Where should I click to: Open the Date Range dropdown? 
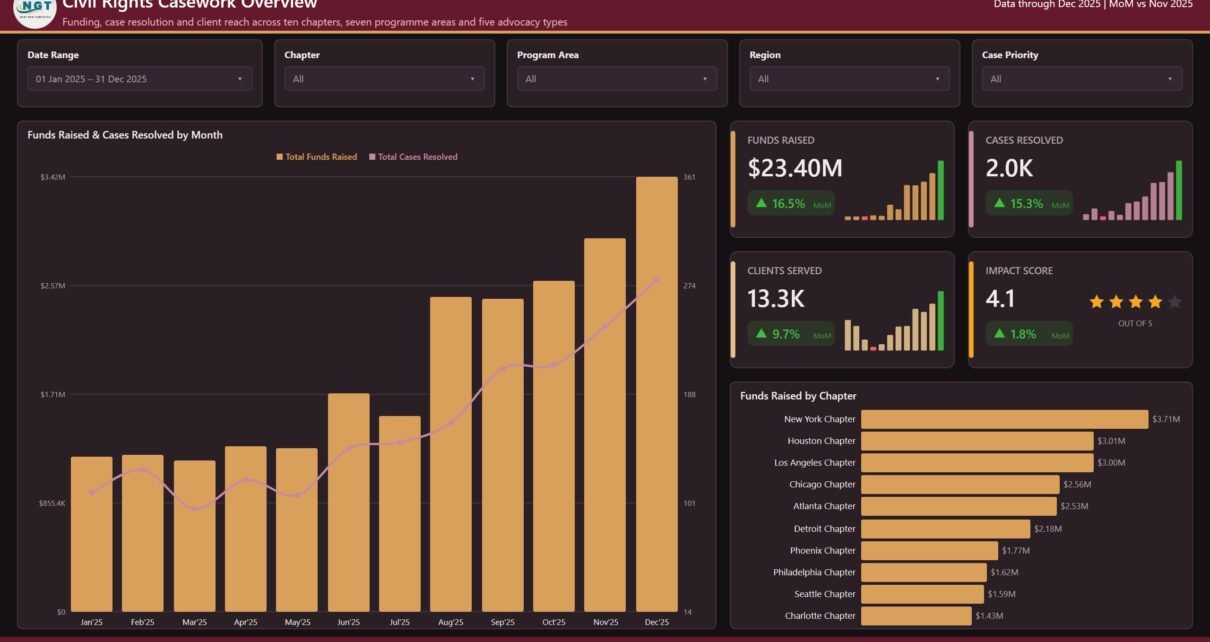click(x=140, y=79)
